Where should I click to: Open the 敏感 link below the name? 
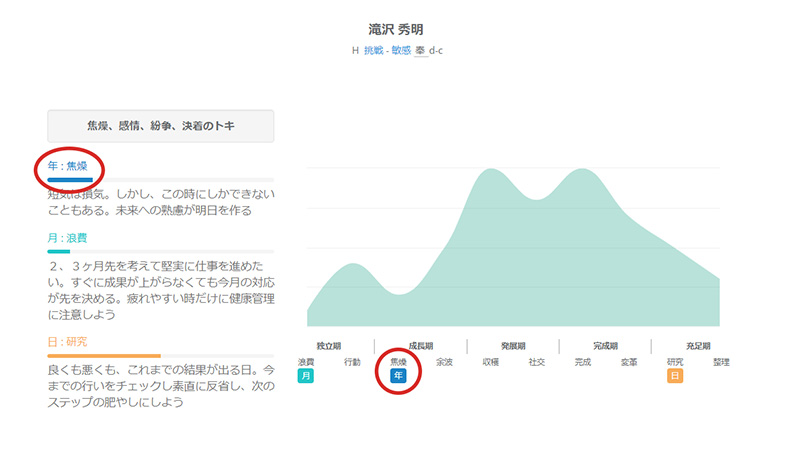click(x=401, y=51)
